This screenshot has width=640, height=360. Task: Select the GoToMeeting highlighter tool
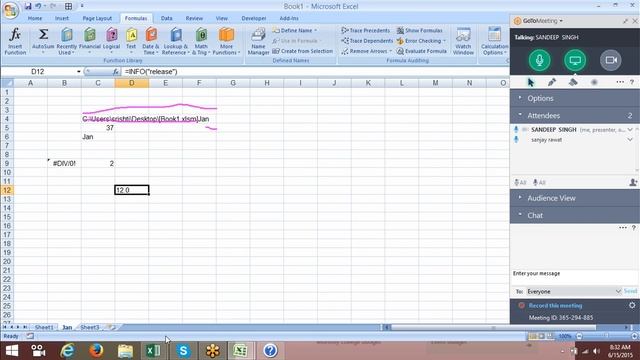pos(573,82)
